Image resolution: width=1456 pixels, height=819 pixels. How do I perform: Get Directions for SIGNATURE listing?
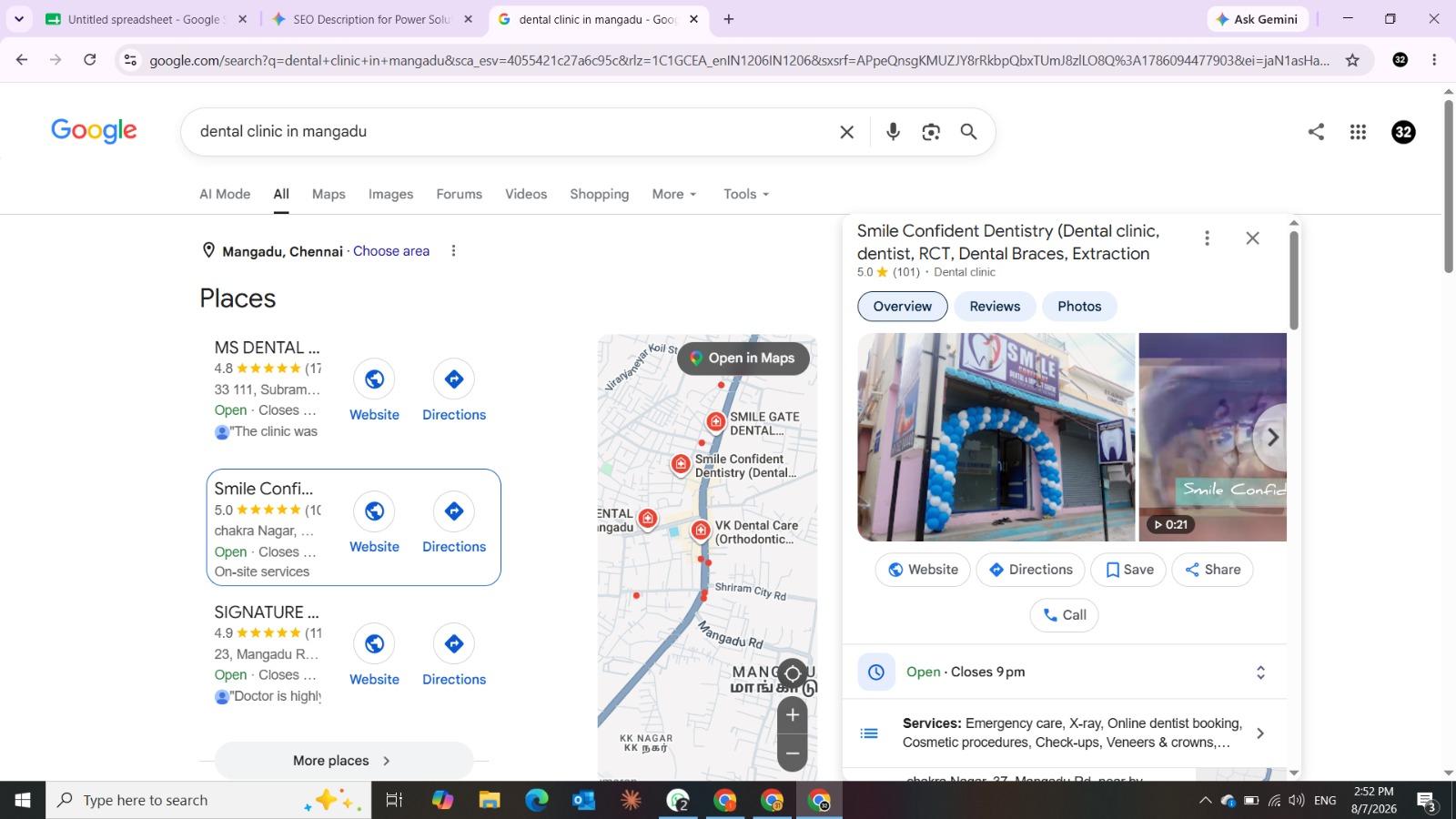point(454,644)
